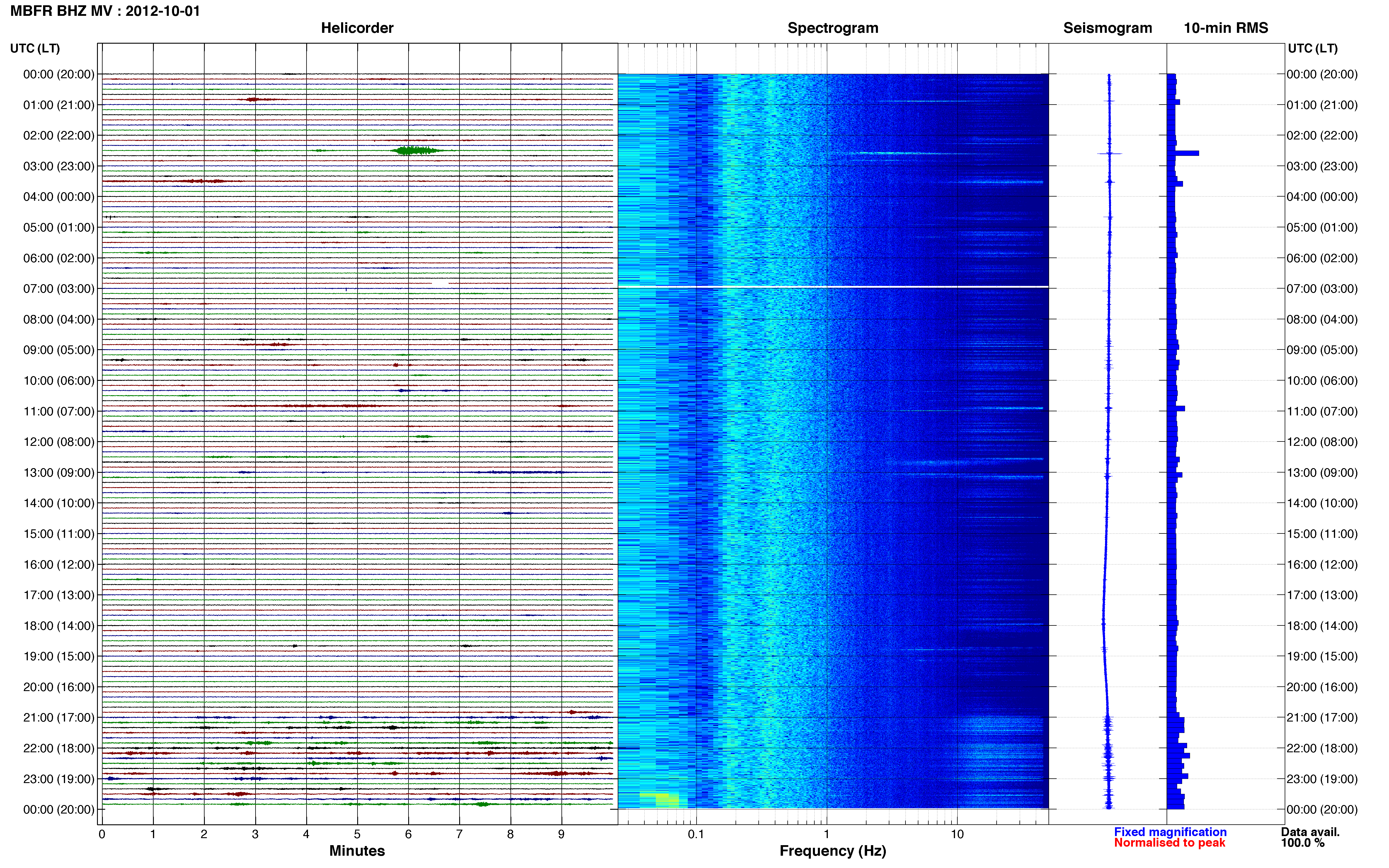This screenshot has width=1389, height=868.
Task: Click left-axis time label 03:00 (23:00)
Action: click(x=59, y=166)
